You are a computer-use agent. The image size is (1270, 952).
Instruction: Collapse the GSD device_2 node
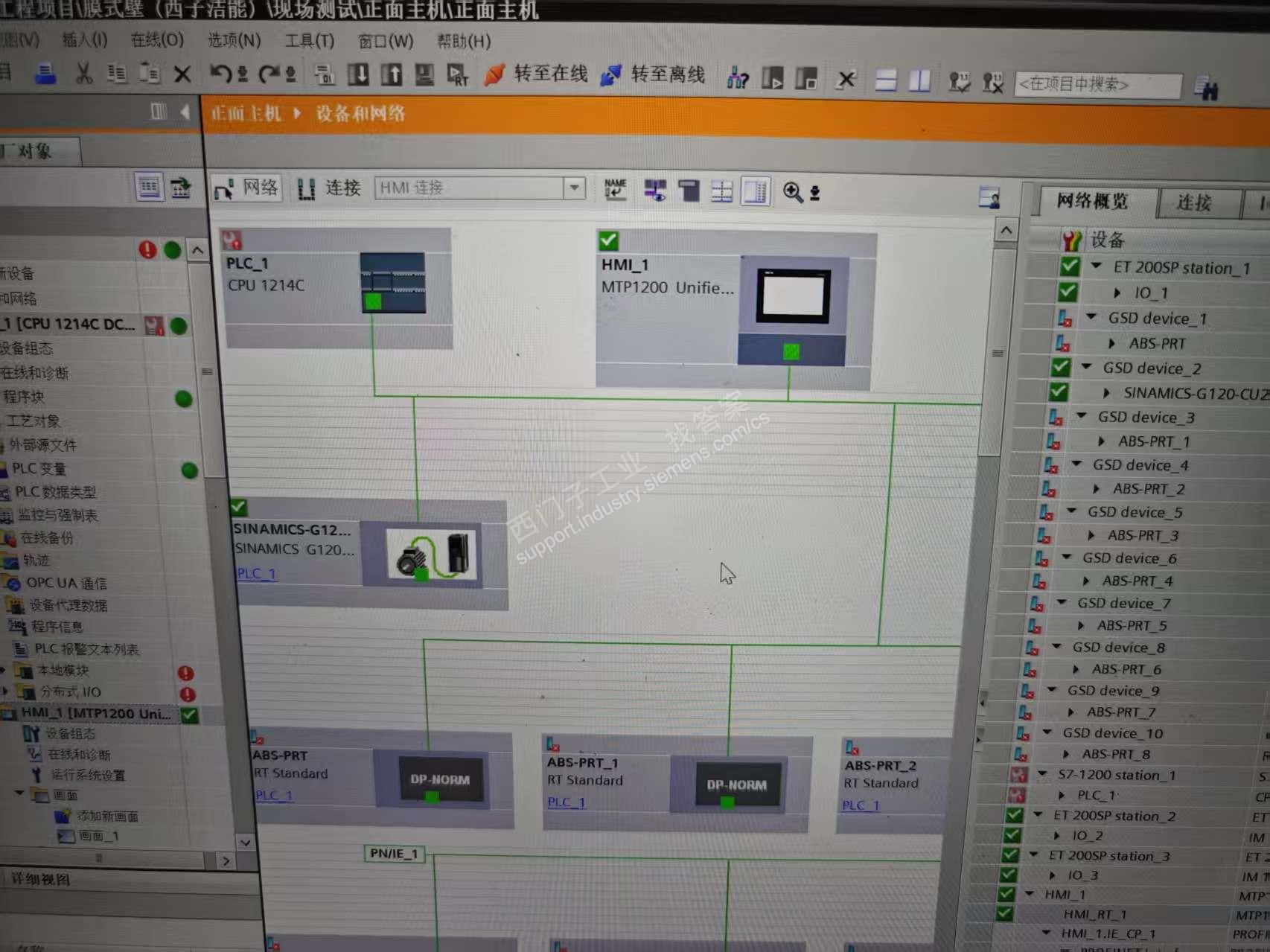(1086, 366)
